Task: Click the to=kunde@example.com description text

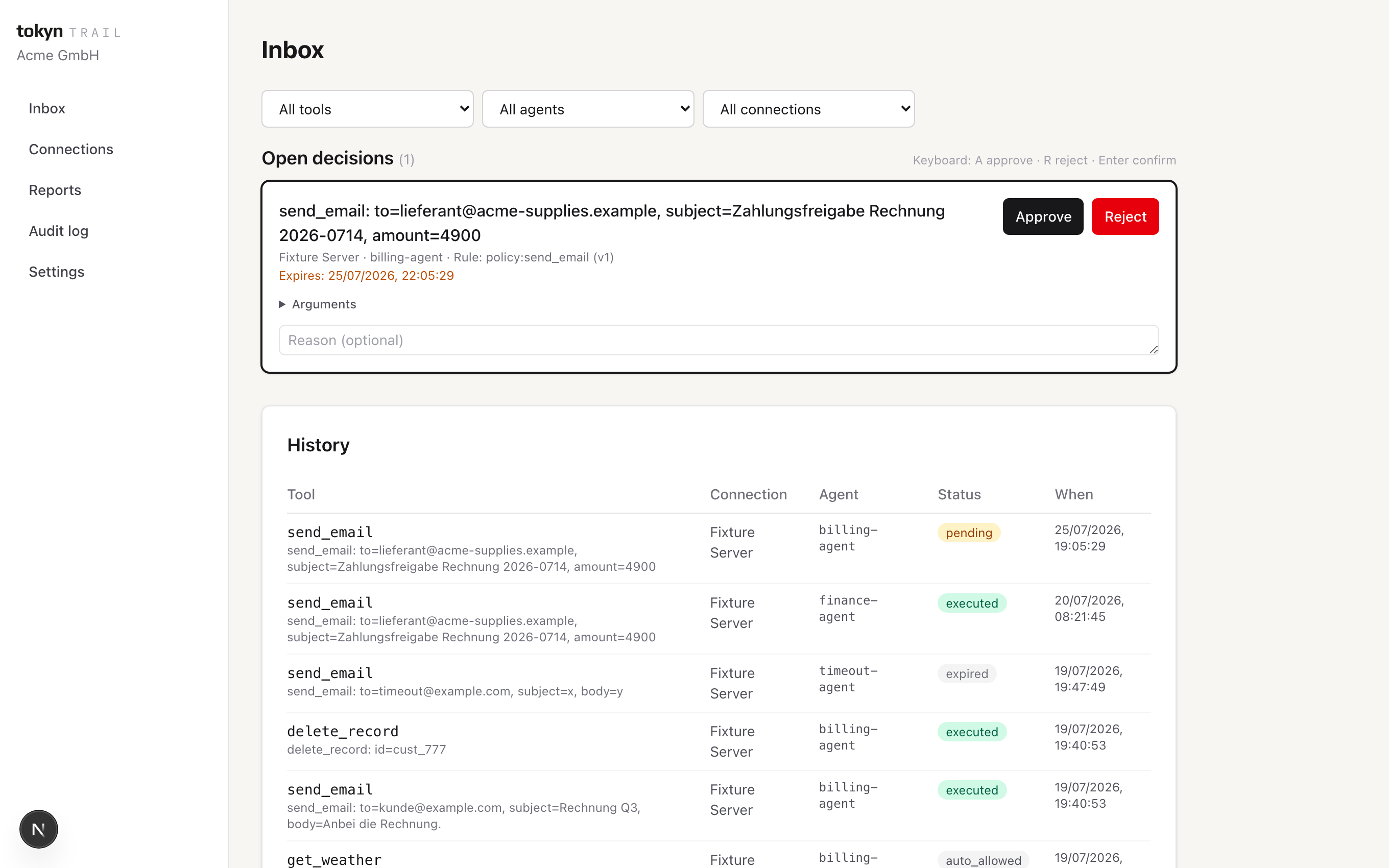Action: point(464,816)
